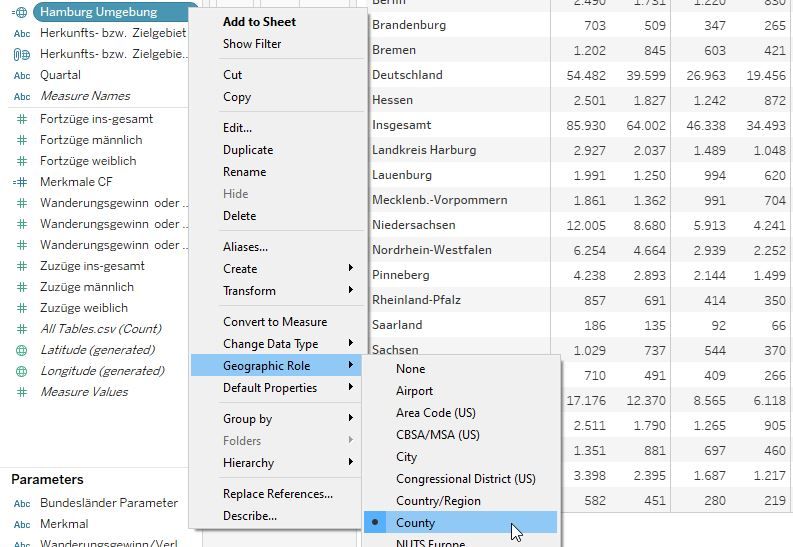Click the Abc icon next to Quartal
The image size is (793, 547).
pyautogui.click(x=21, y=75)
